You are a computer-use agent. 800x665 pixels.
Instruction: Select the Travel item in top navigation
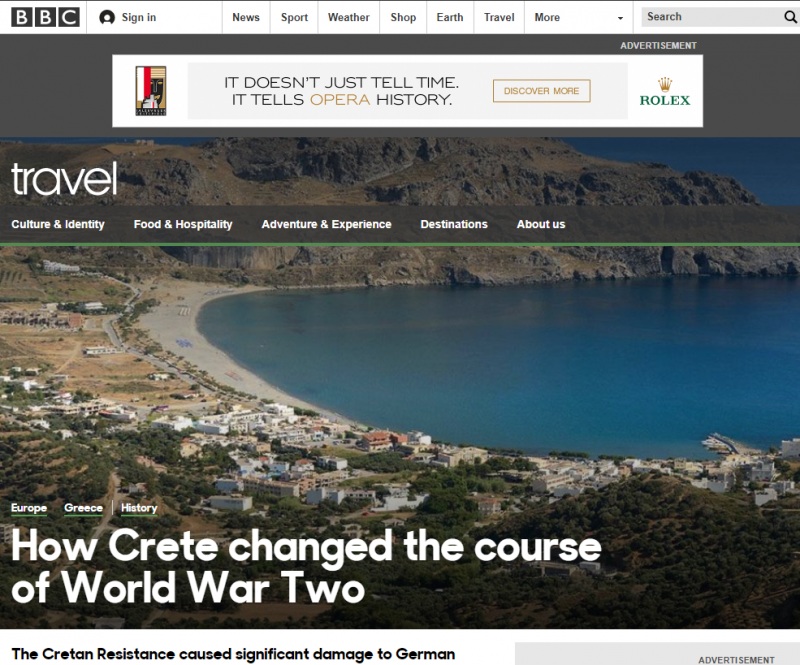coord(499,17)
